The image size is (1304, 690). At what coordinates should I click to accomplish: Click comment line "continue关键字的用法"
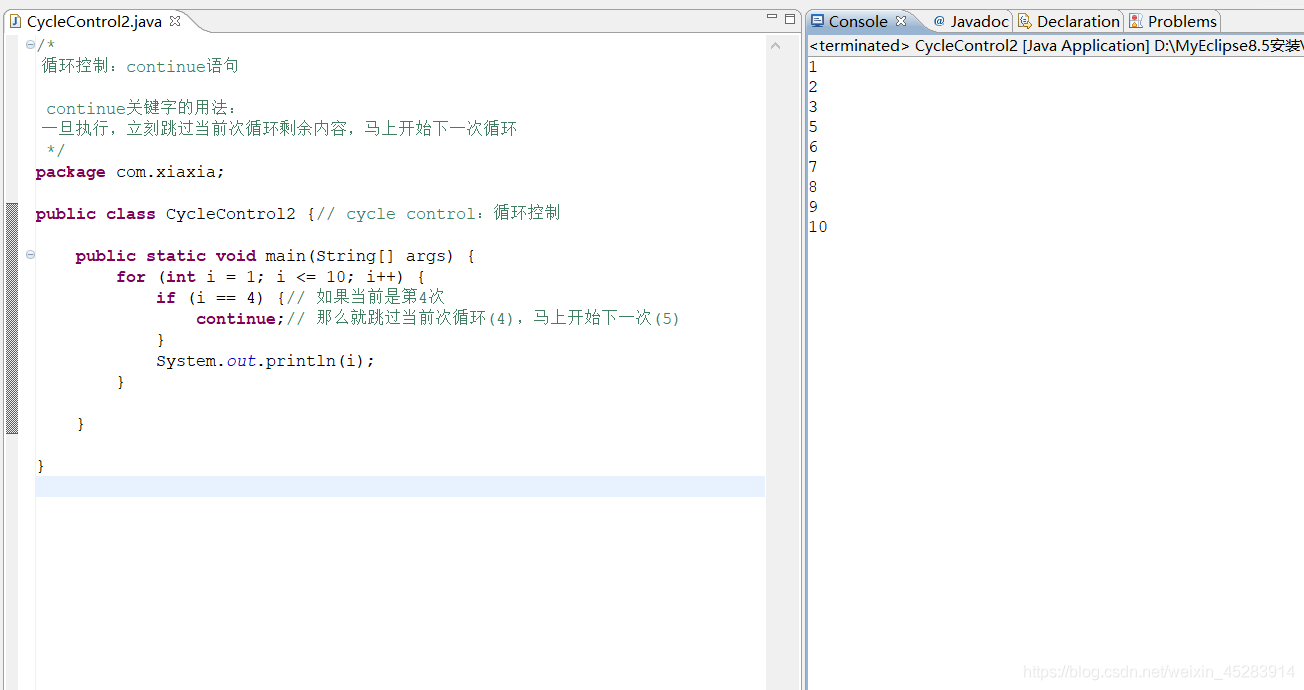coord(140,108)
